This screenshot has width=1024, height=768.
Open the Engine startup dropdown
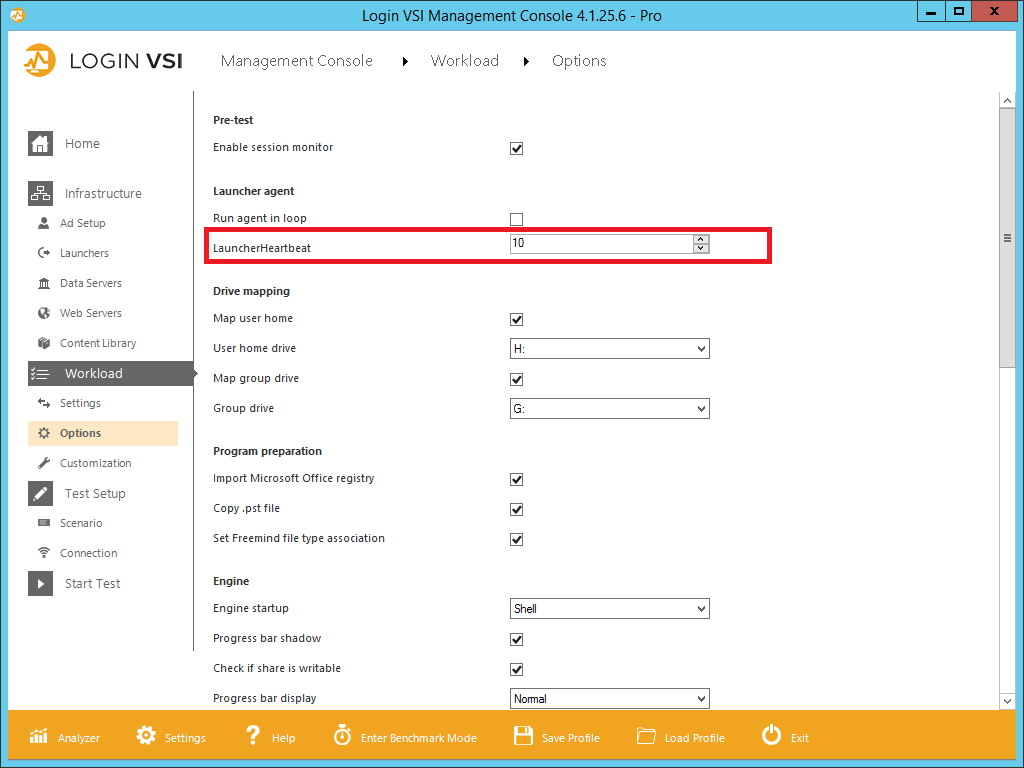tap(609, 609)
